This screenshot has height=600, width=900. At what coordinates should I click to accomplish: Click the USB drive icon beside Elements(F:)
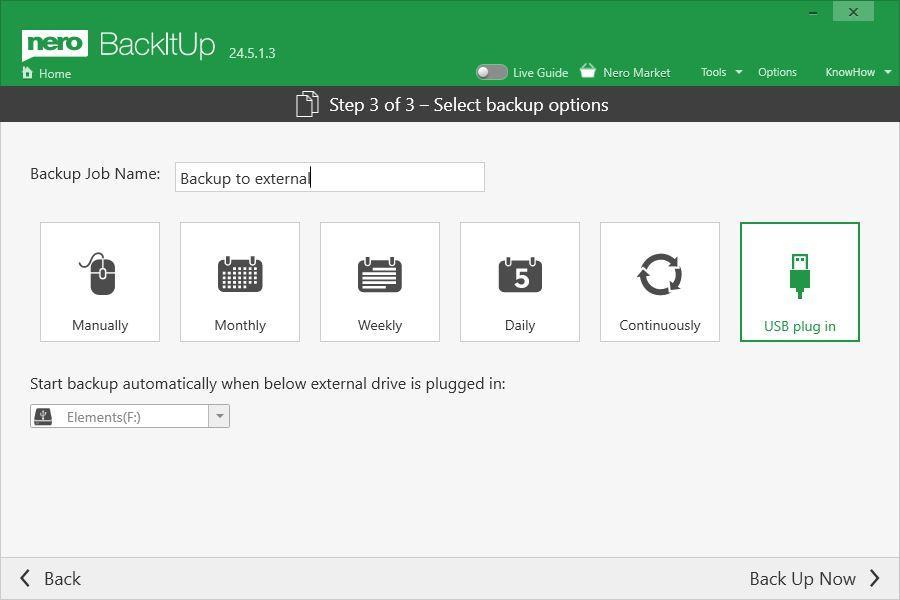coord(43,416)
